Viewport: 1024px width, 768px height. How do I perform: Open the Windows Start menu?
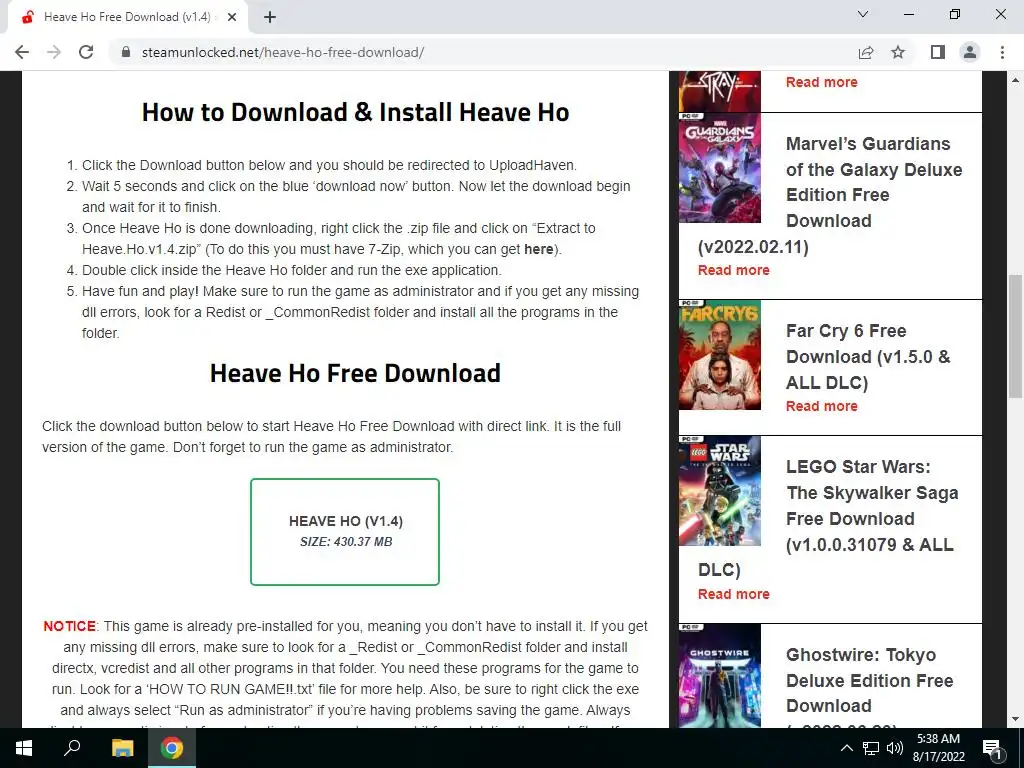(x=24, y=748)
